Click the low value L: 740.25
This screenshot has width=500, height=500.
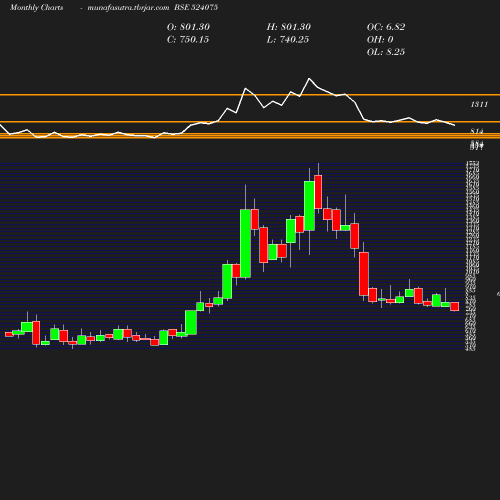click(288, 40)
